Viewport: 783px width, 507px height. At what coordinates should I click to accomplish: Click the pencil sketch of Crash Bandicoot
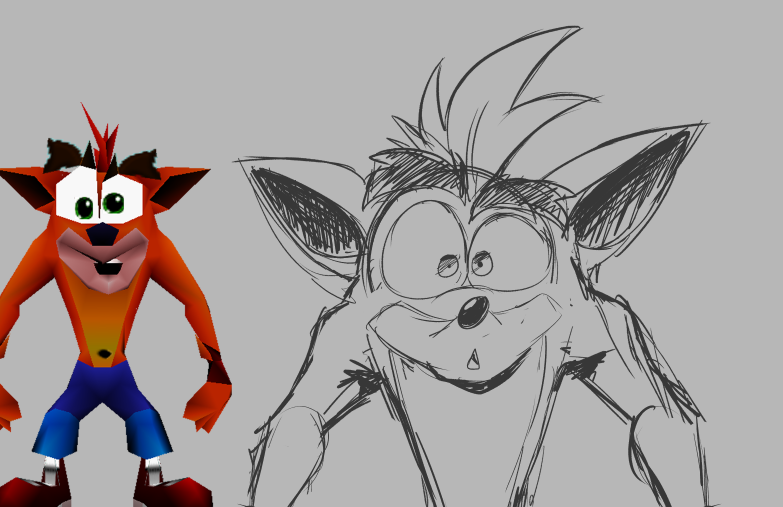pyautogui.click(x=472, y=267)
